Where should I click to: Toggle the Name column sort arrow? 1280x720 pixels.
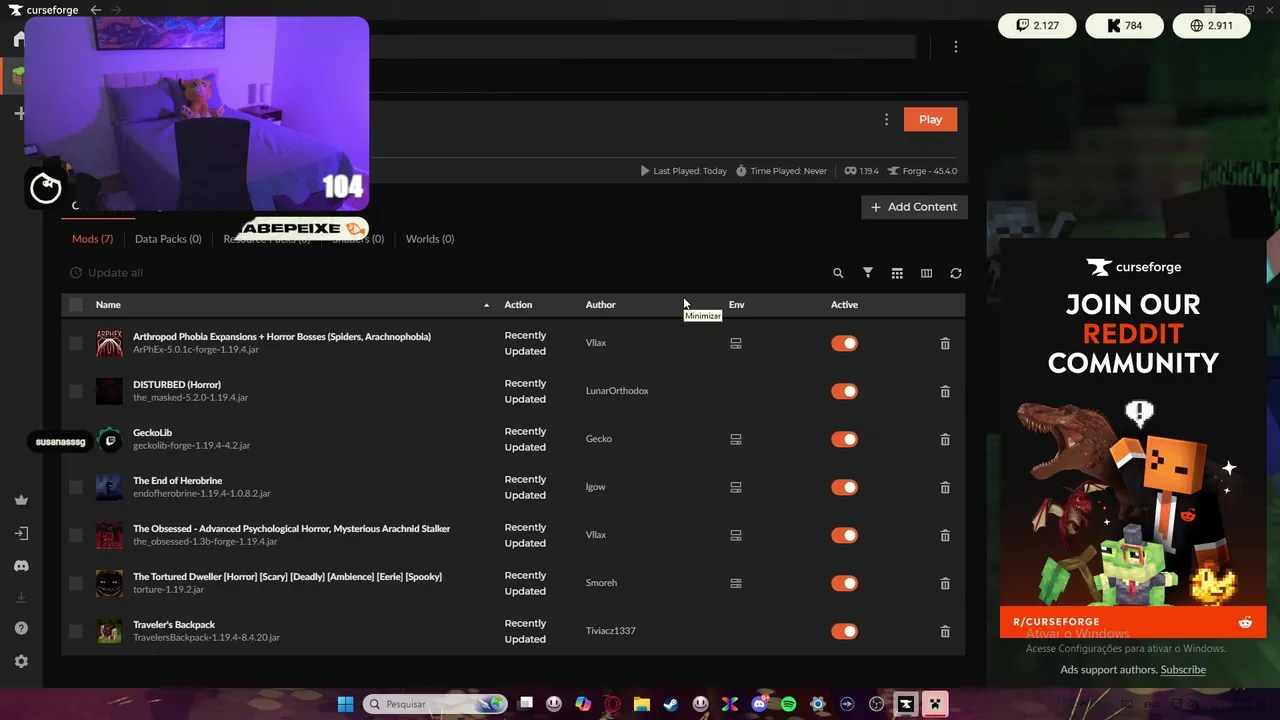click(x=487, y=304)
